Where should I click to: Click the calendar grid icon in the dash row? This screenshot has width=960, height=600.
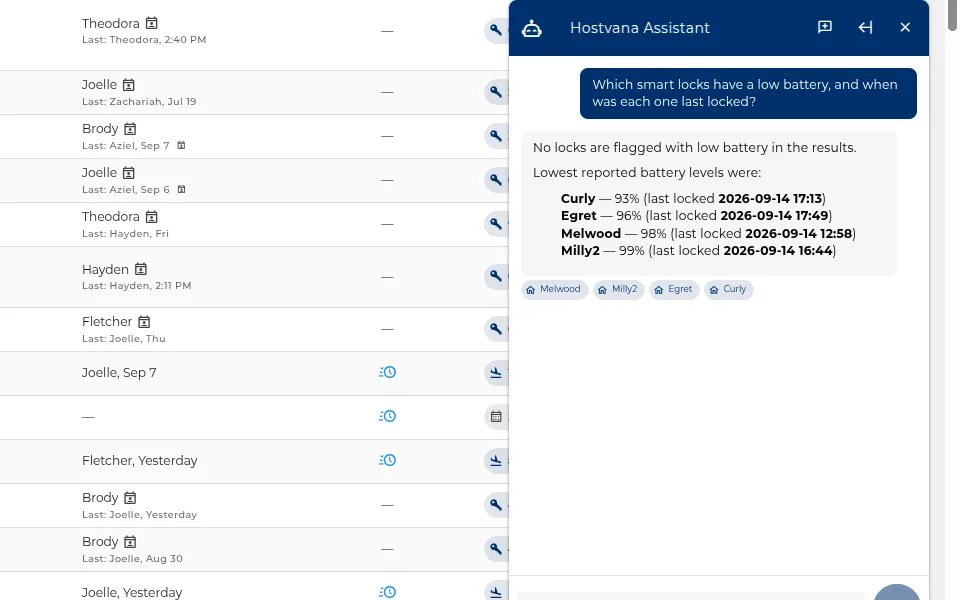(496, 417)
